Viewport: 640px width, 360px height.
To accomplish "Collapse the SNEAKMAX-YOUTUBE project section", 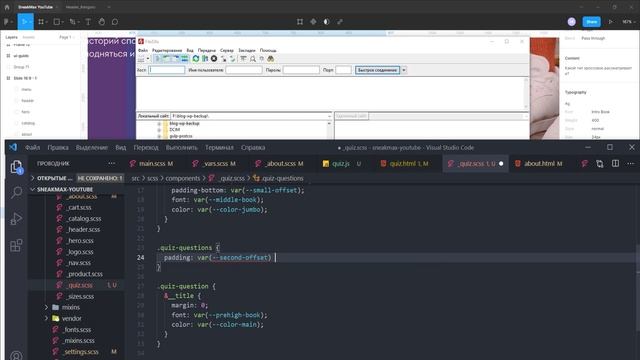I will [x=33, y=189].
